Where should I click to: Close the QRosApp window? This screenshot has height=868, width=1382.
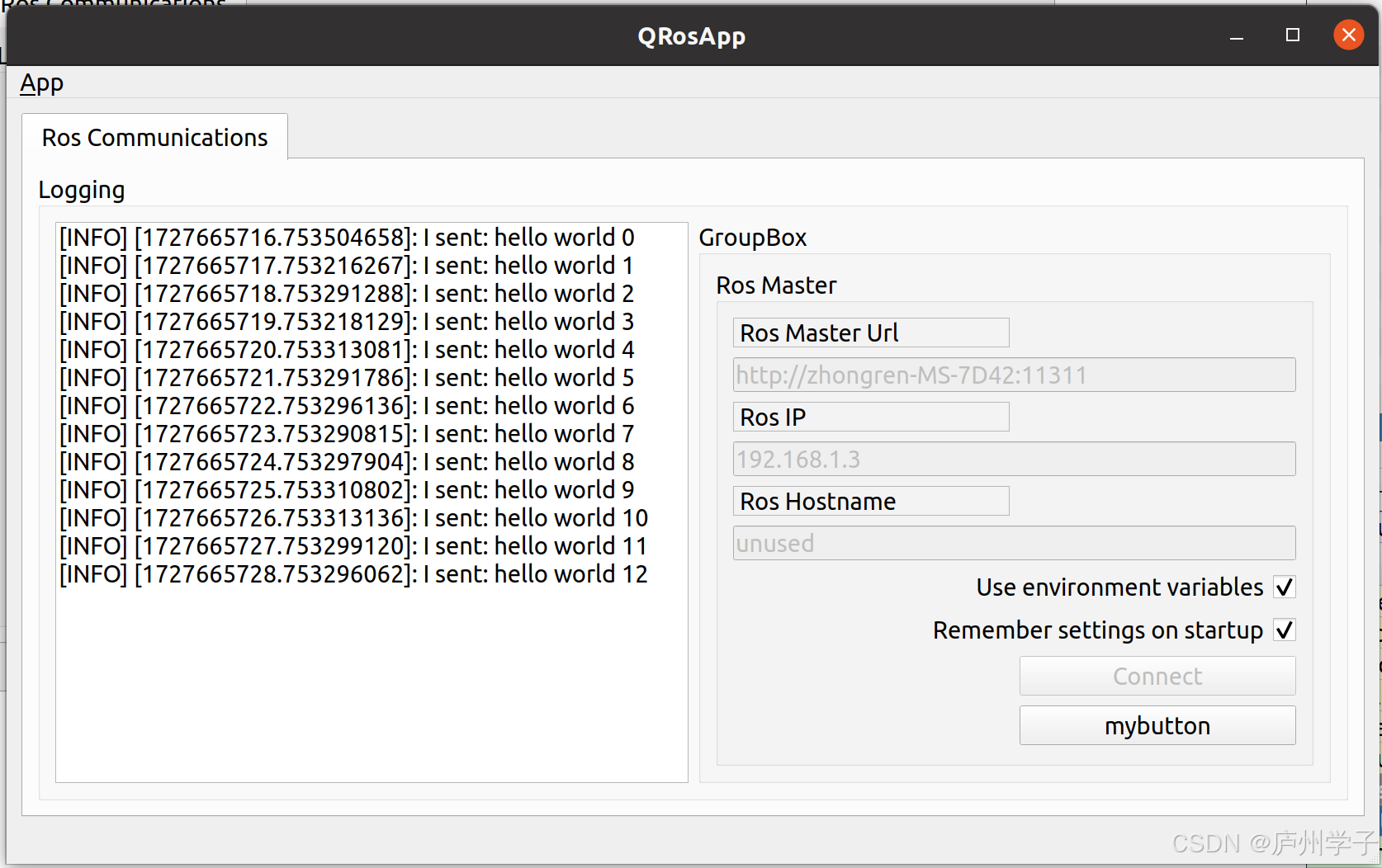[x=1349, y=35]
